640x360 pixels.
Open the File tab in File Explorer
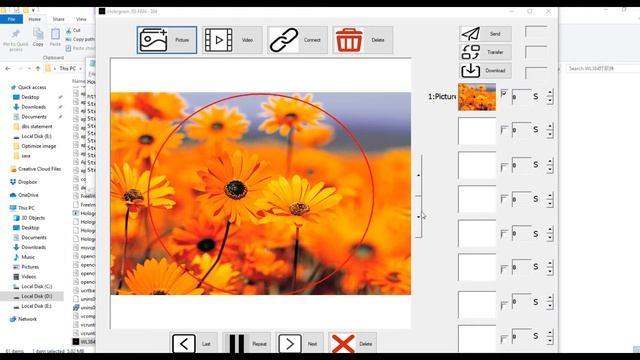[x=11, y=19]
